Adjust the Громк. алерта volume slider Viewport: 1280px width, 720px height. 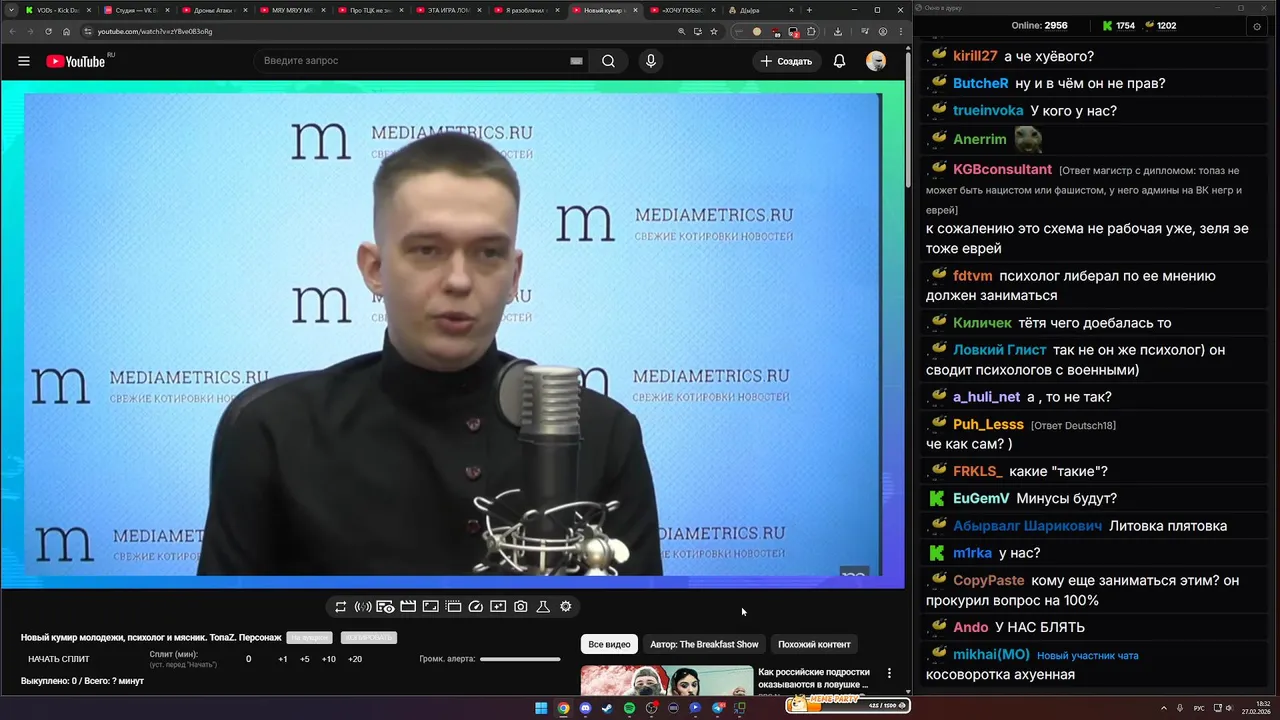tap(520, 659)
